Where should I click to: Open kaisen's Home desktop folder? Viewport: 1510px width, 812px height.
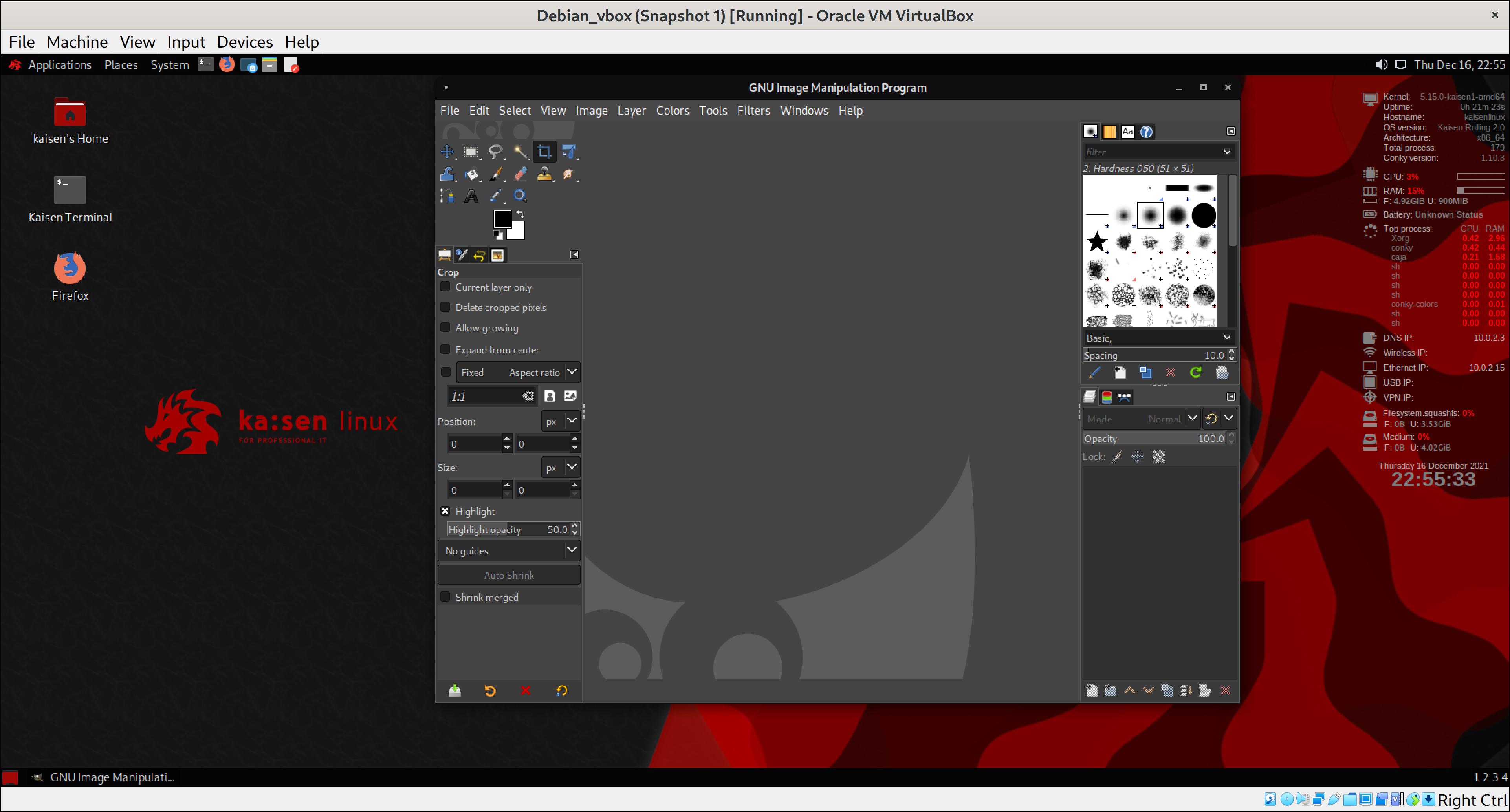pos(70,121)
